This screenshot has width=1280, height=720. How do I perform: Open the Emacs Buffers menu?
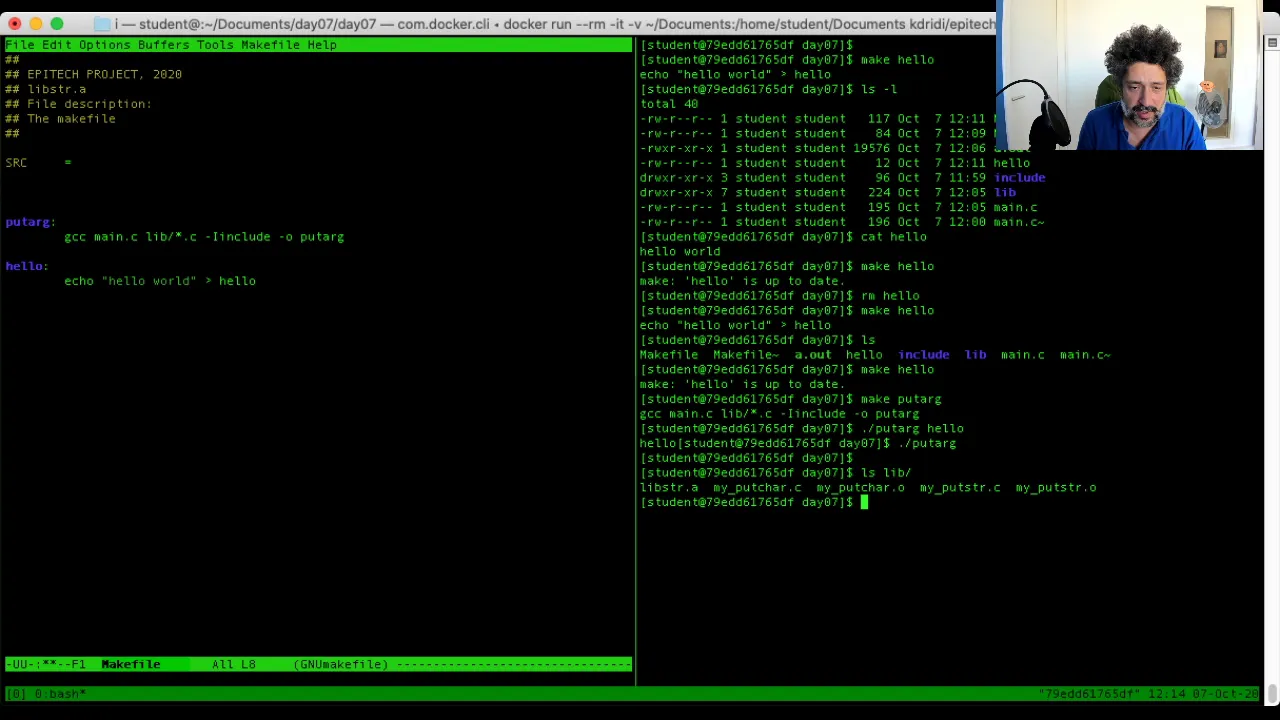(x=163, y=45)
